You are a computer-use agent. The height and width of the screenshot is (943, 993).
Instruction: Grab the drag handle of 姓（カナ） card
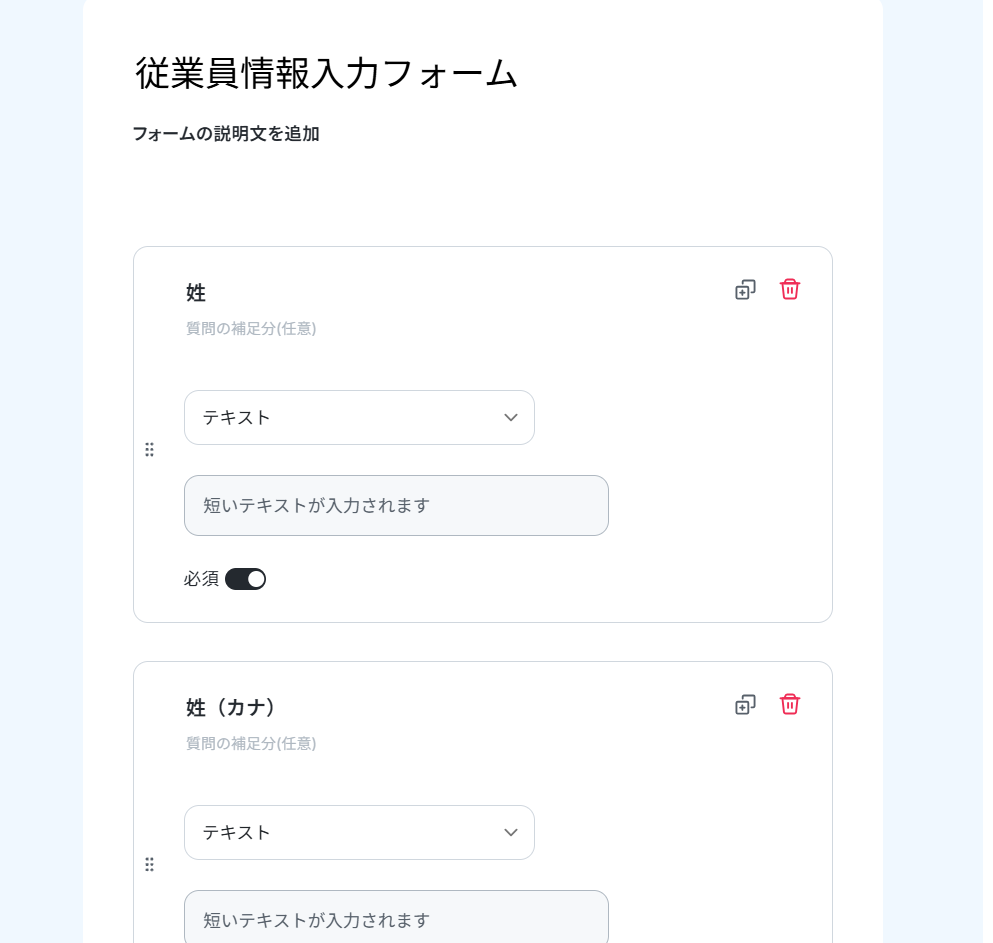point(149,864)
